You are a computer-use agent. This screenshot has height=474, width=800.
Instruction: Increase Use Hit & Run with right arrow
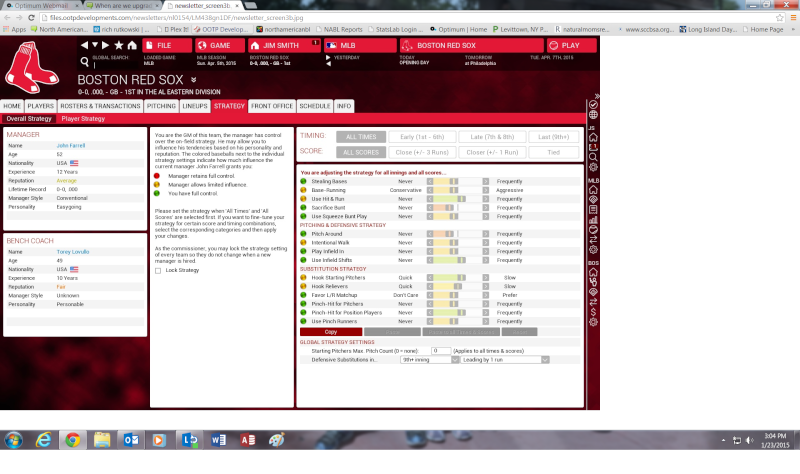coord(486,199)
